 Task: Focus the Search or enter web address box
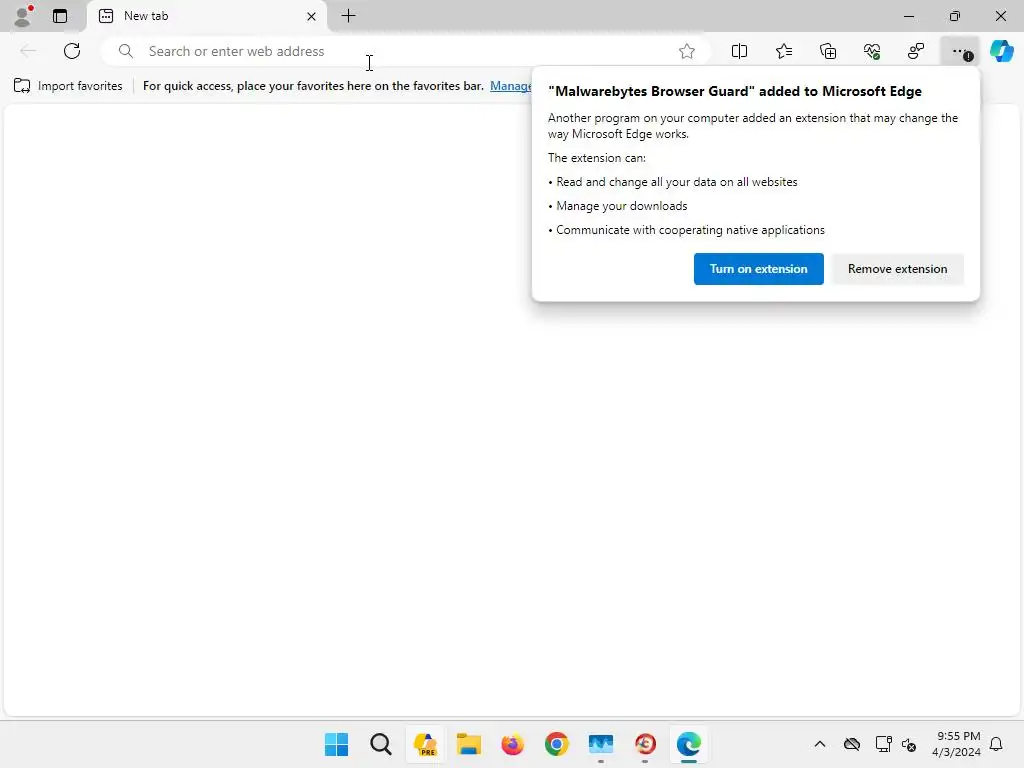(405, 51)
